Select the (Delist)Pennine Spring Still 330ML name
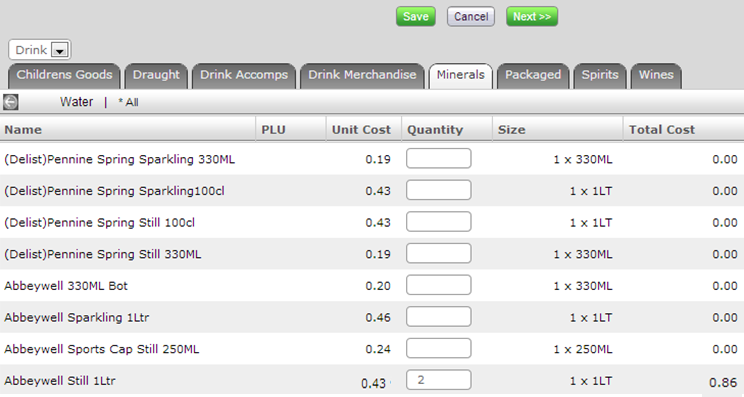This screenshot has width=744, height=397. click(102, 255)
